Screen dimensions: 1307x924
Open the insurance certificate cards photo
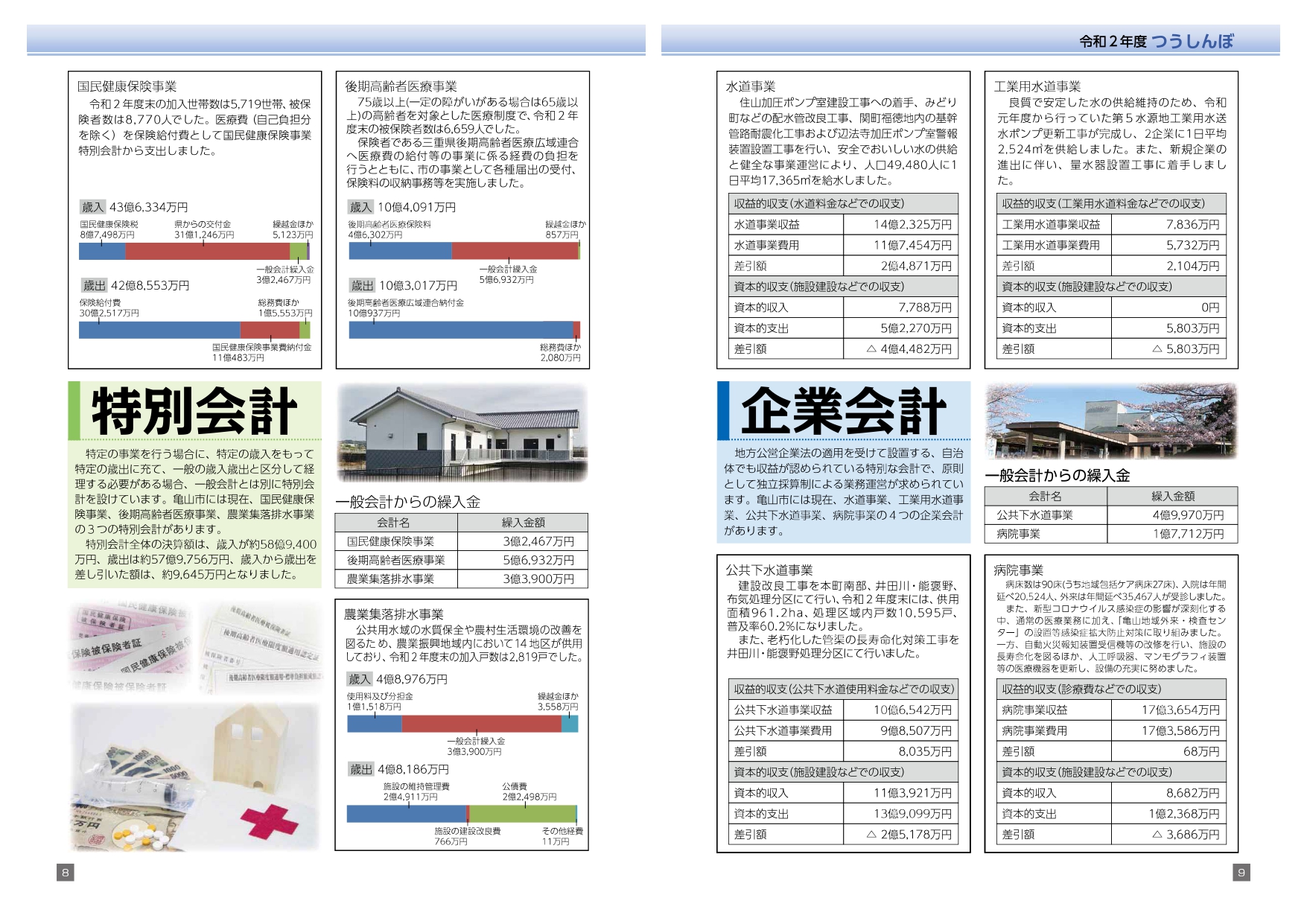(x=196, y=647)
